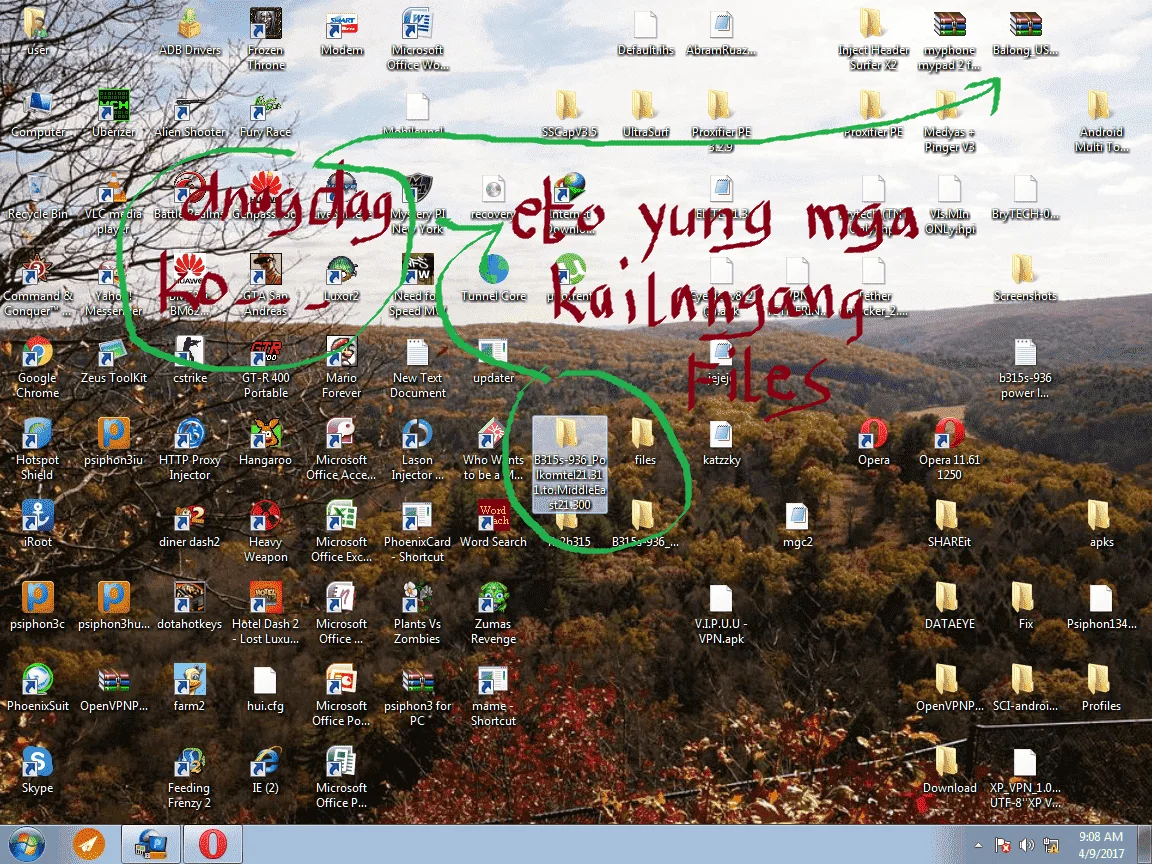Select the highlighted B315s-936 Polkomtel folder
The width and height of the screenshot is (1152, 864).
click(x=569, y=464)
